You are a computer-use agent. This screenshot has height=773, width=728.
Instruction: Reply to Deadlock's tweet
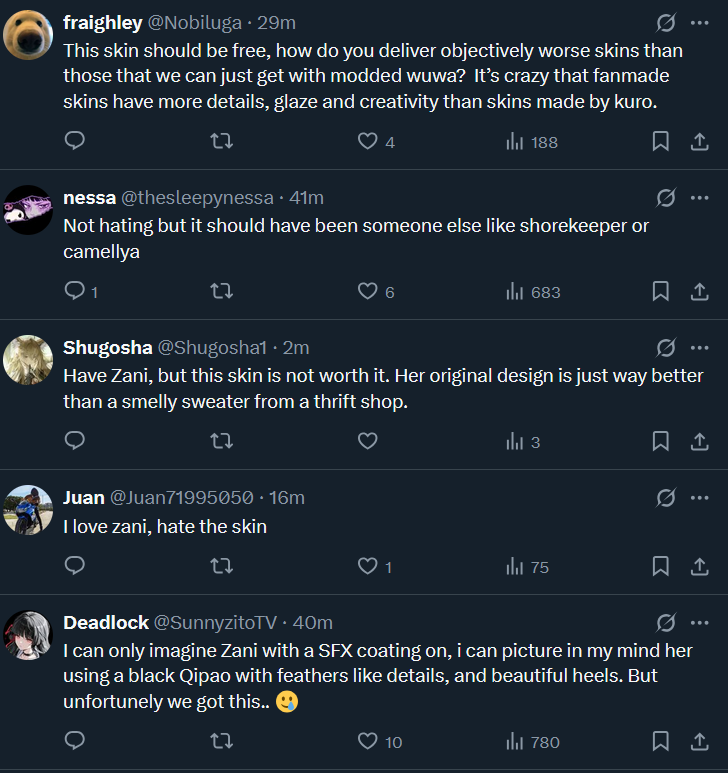[75, 742]
